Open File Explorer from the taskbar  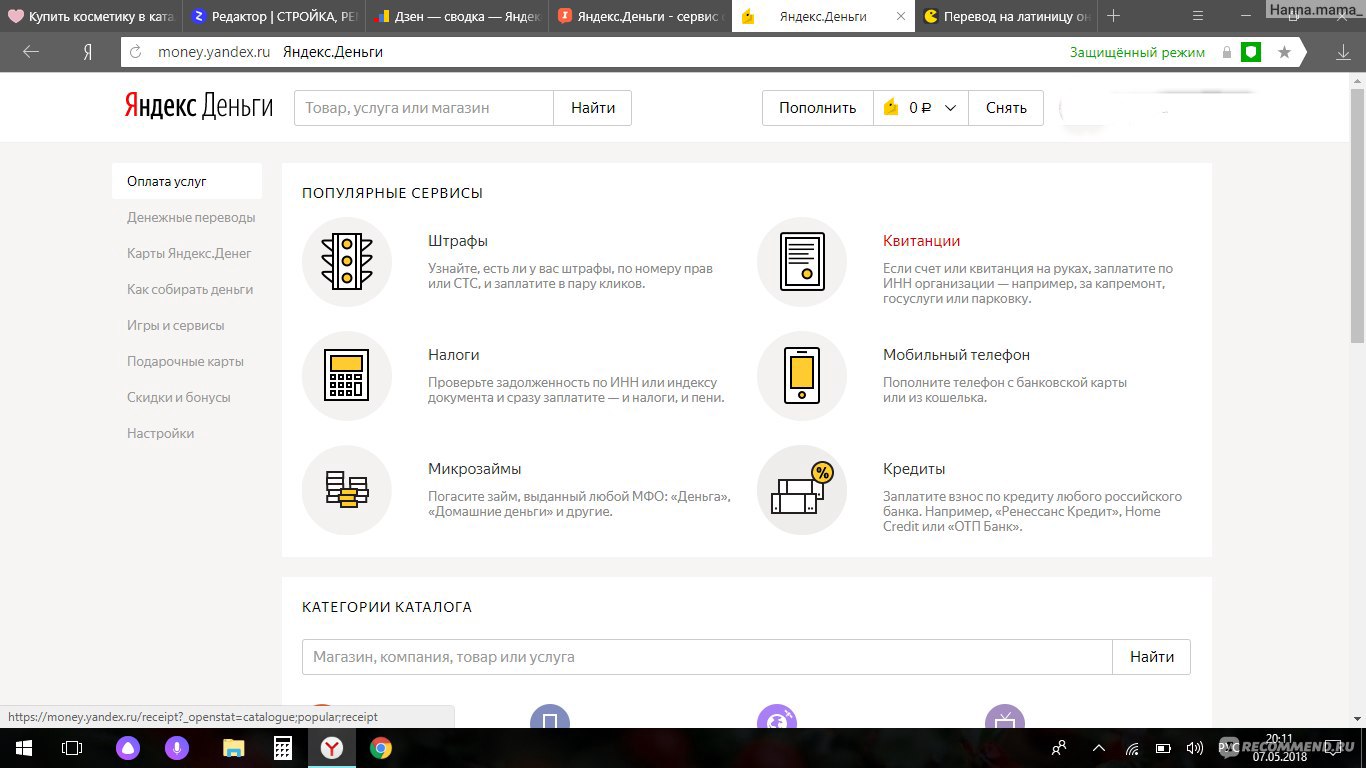pyautogui.click(x=233, y=748)
